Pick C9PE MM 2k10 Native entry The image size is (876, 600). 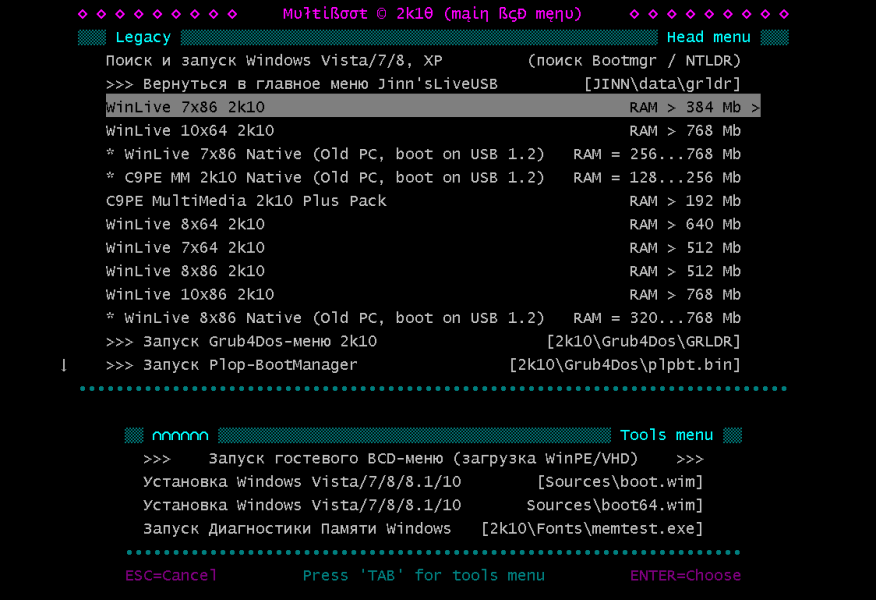(x=325, y=178)
